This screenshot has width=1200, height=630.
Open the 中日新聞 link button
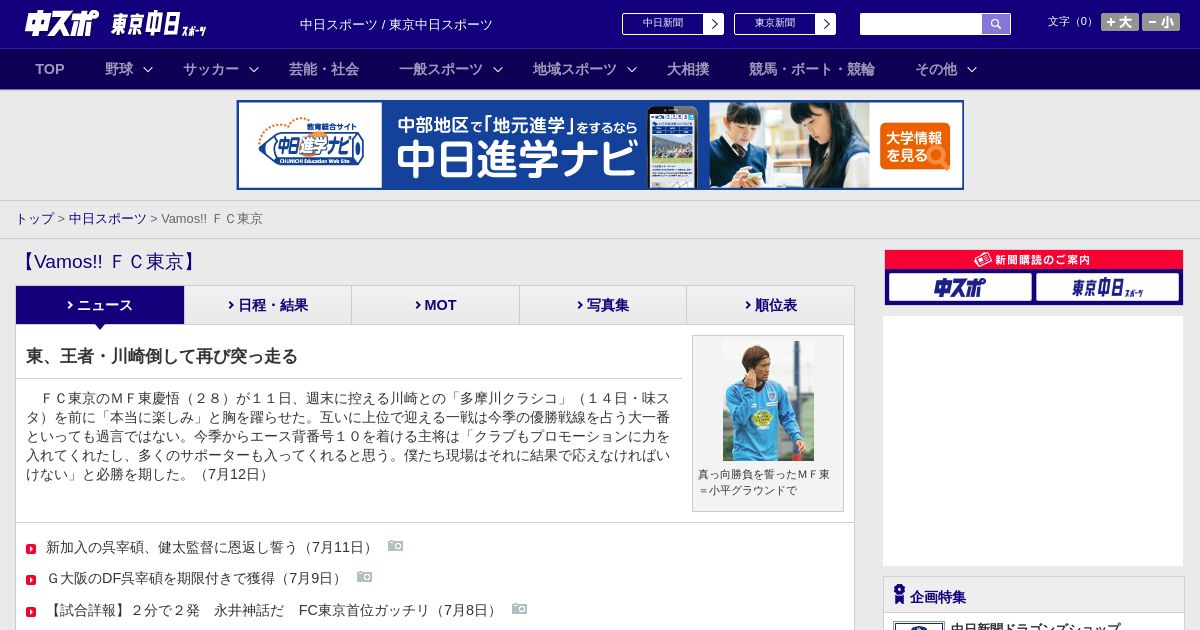coord(672,24)
